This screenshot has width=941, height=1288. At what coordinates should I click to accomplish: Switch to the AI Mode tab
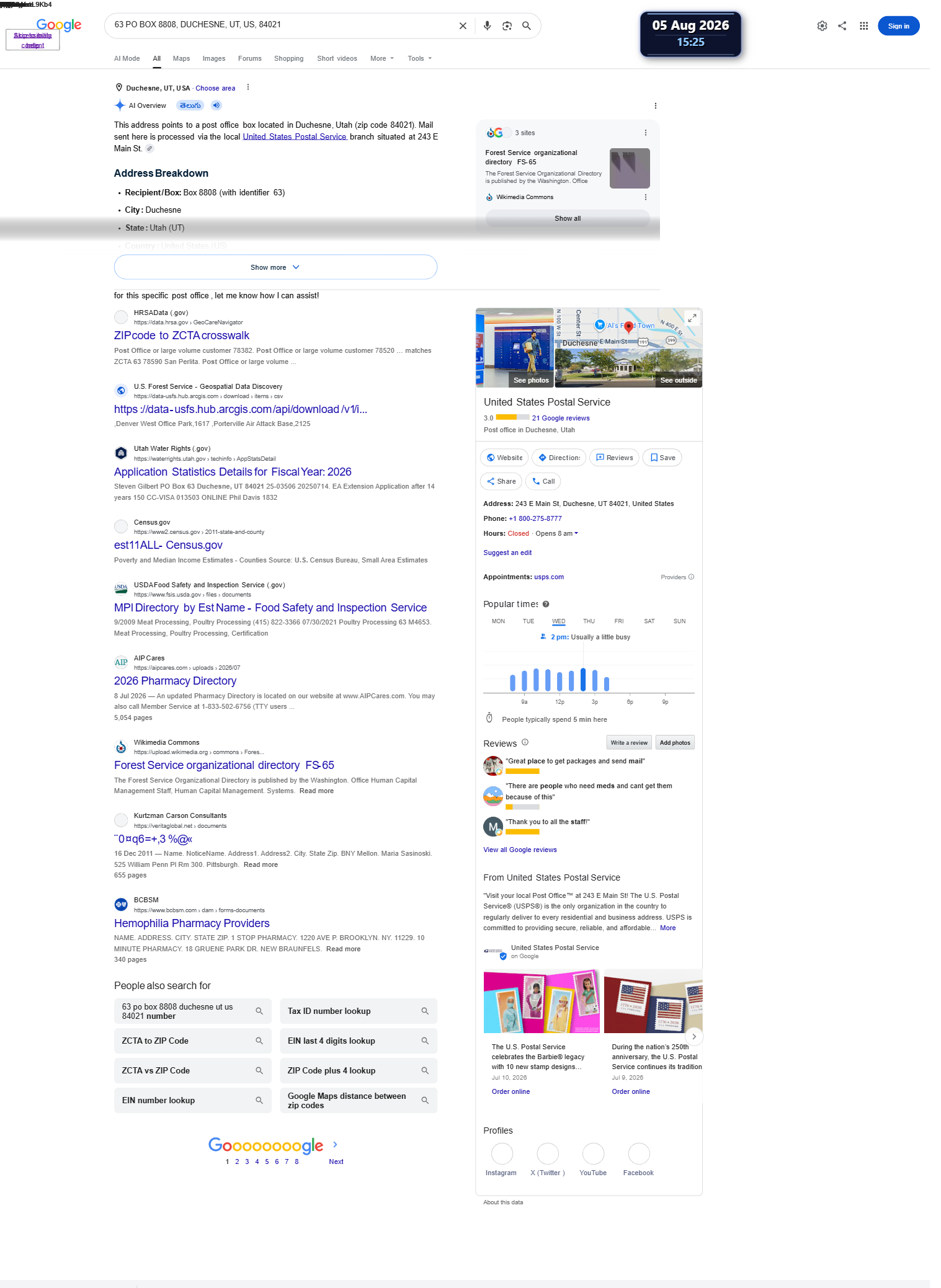pos(127,59)
